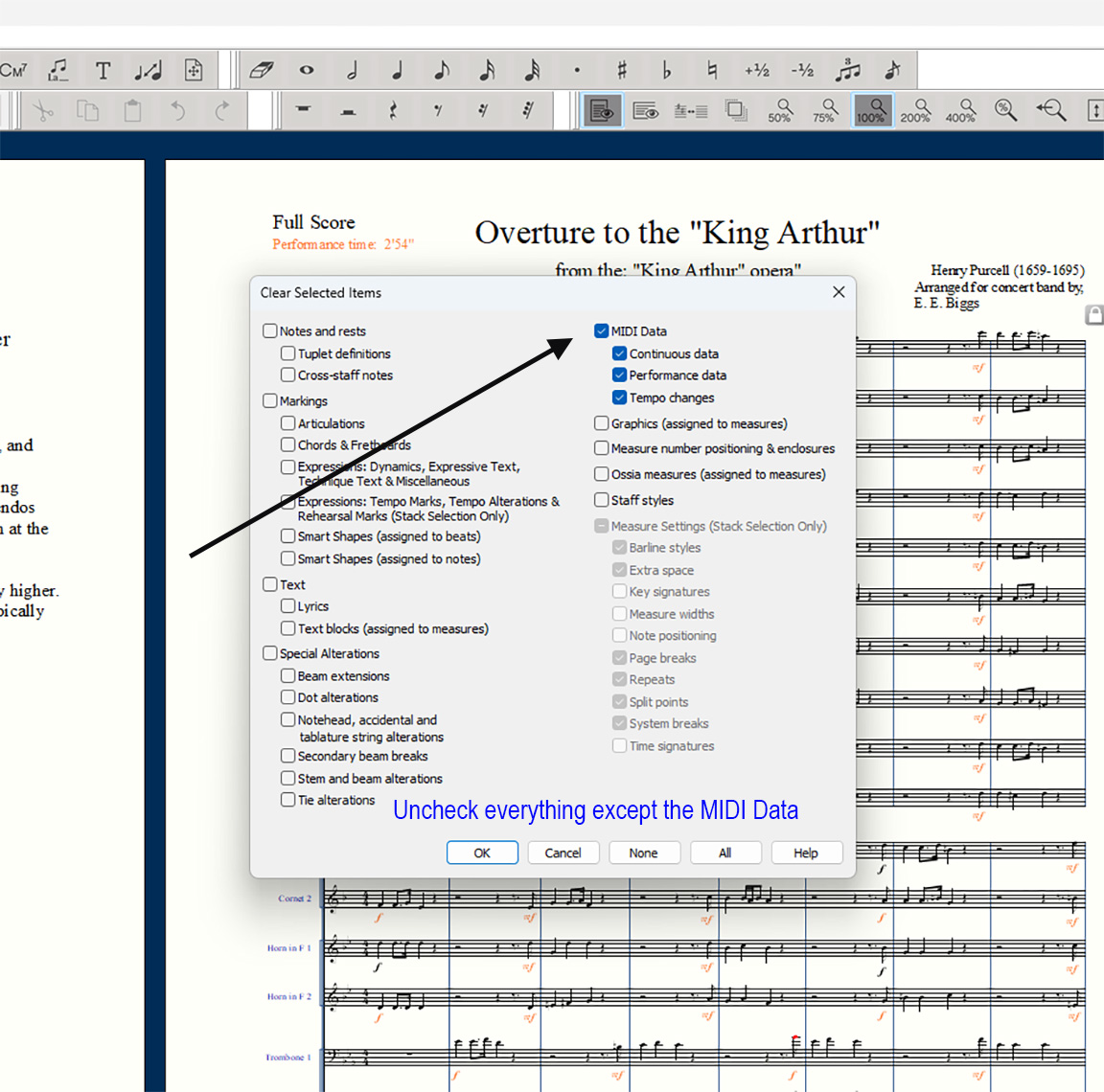
Task: Switch to Scroll View
Action: (x=646, y=110)
